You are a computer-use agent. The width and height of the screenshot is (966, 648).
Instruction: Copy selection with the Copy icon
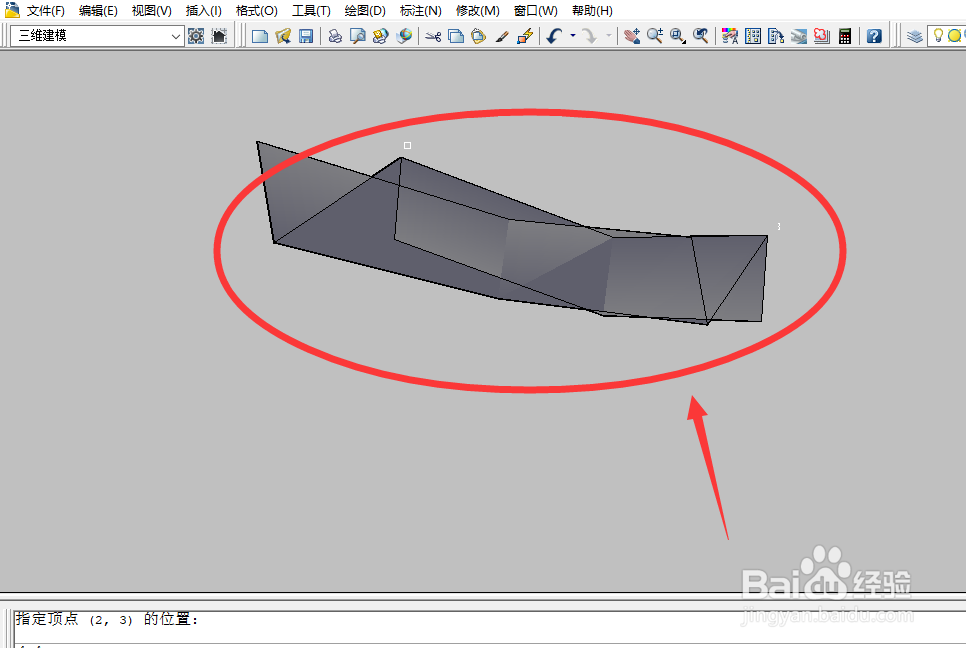(456, 36)
